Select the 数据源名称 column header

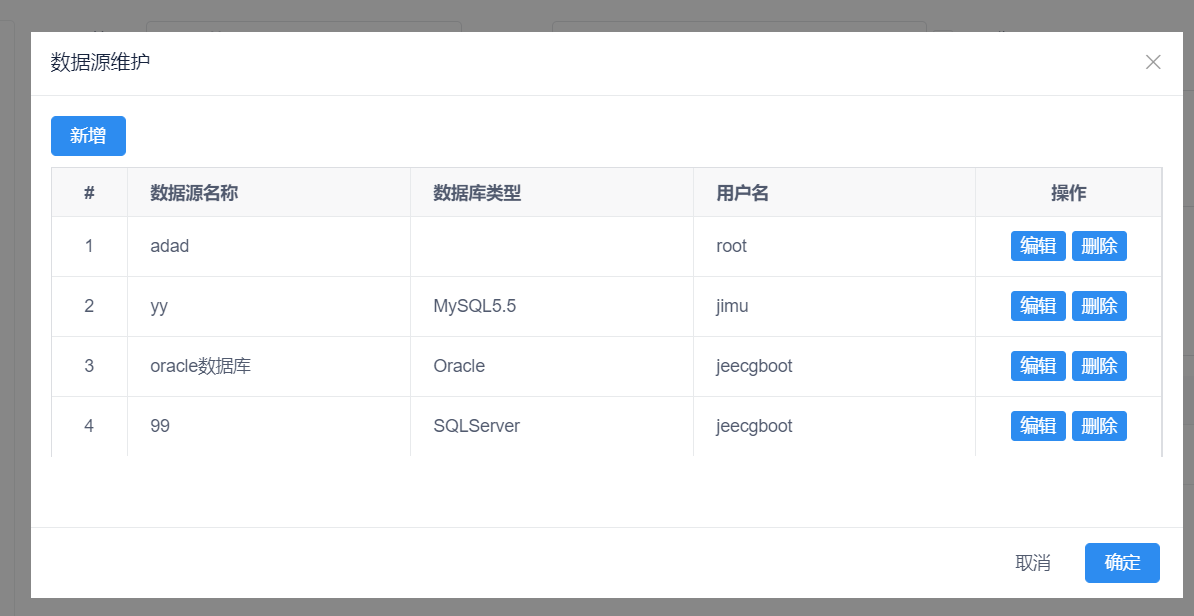[x=269, y=193]
